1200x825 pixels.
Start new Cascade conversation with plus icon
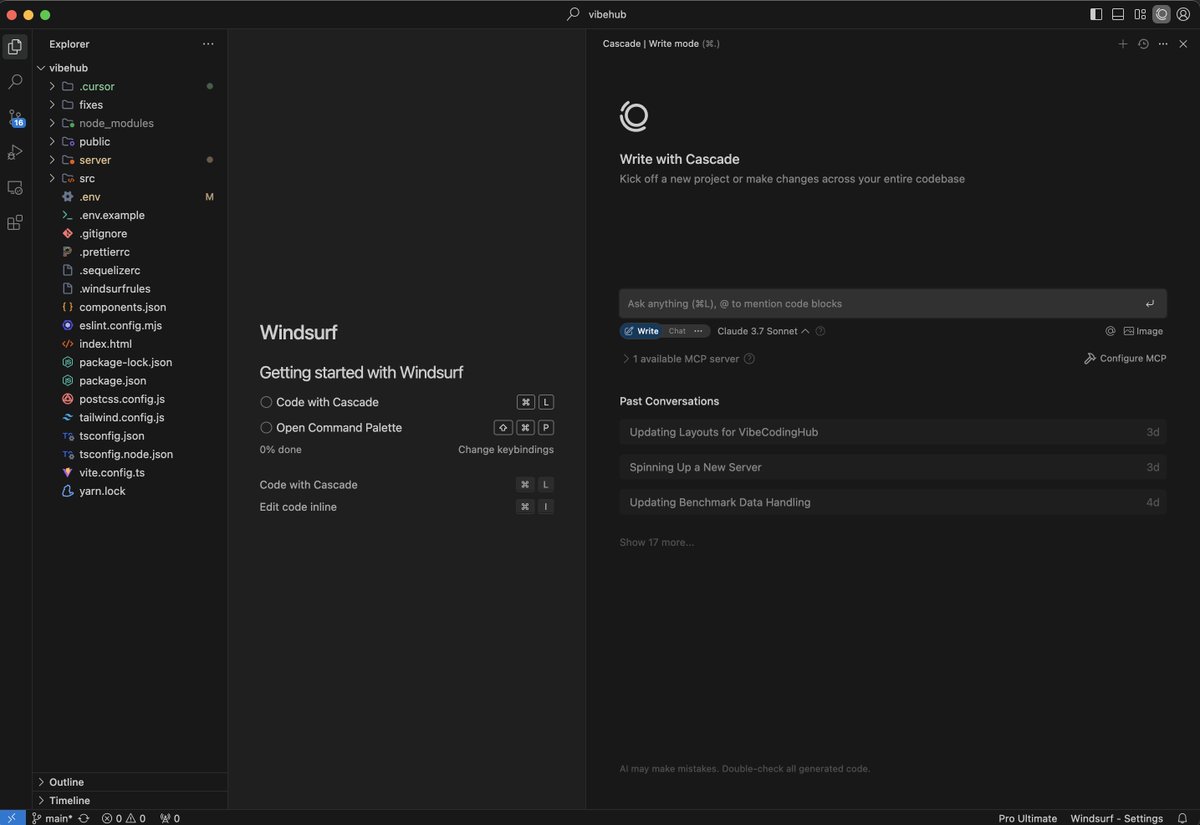coord(1123,44)
